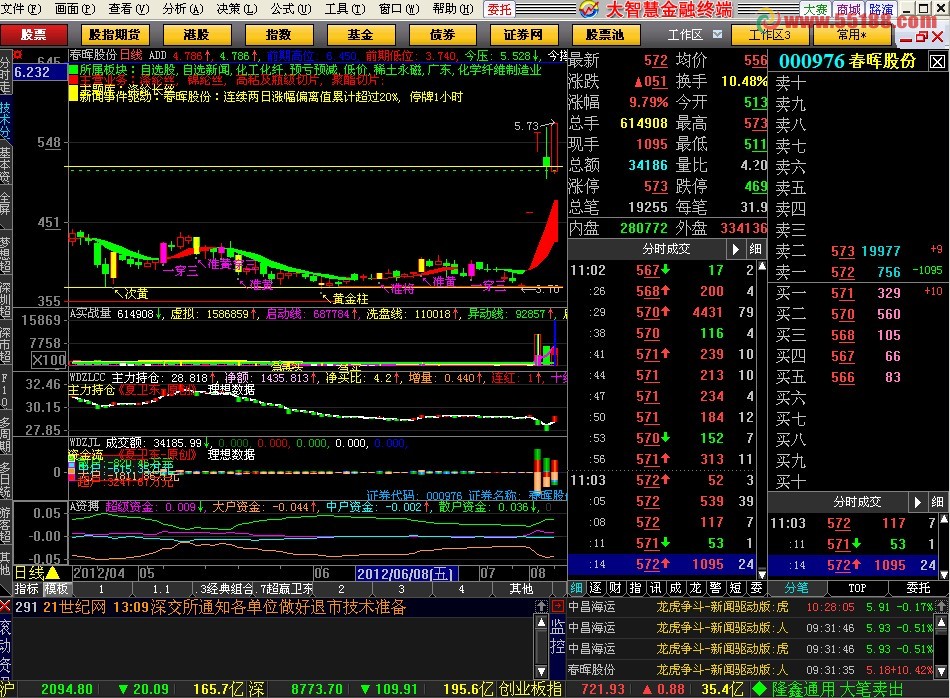Choose template 7超赢卫东

point(286,588)
